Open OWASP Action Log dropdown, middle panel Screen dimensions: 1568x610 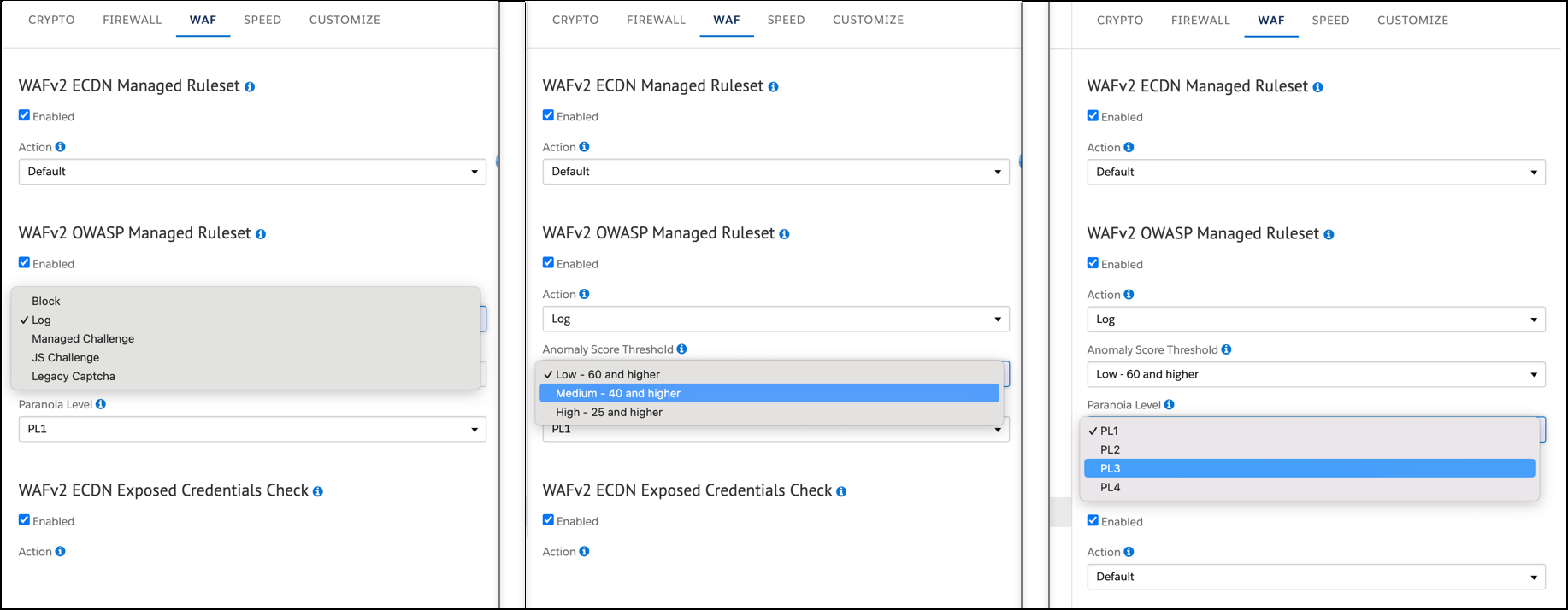point(775,319)
